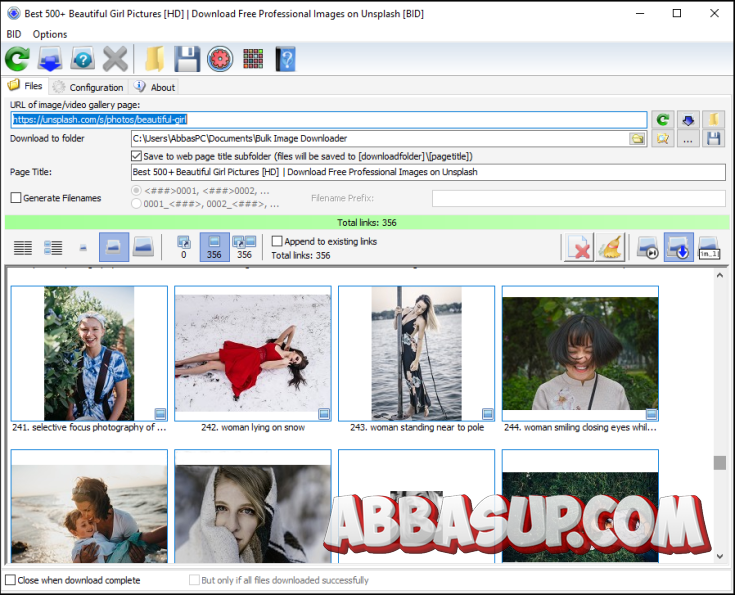
Task: Show embedded images filter showing 356 highlighted
Action: tap(214, 247)
